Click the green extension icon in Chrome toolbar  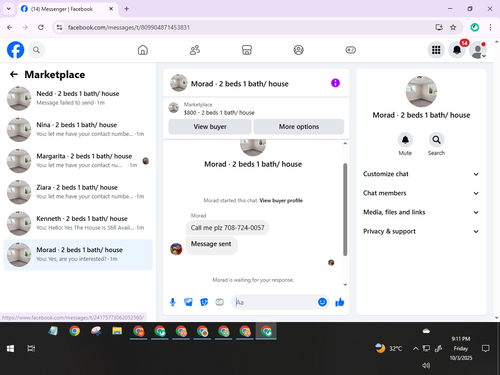pyautogui.click(x=475, y=27)
